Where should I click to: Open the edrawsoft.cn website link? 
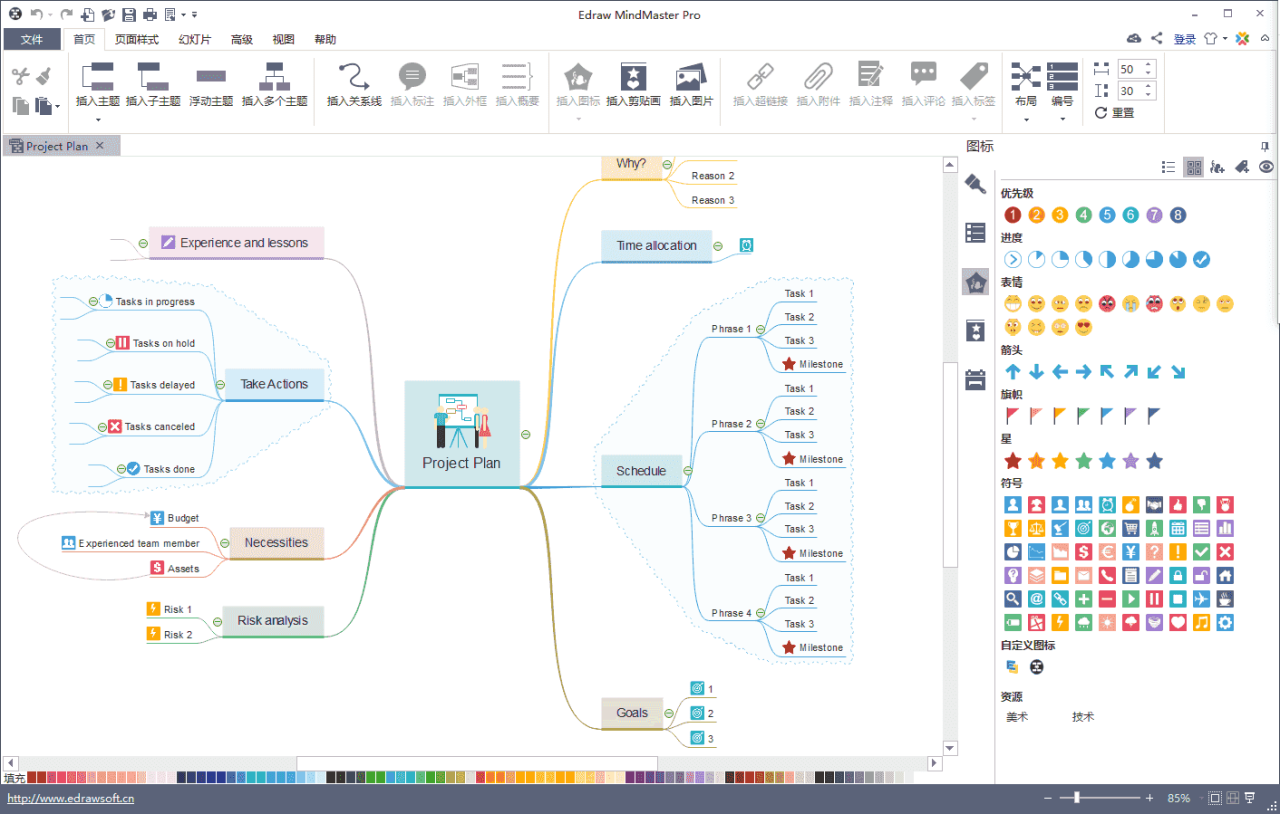(x=70, y=798)
